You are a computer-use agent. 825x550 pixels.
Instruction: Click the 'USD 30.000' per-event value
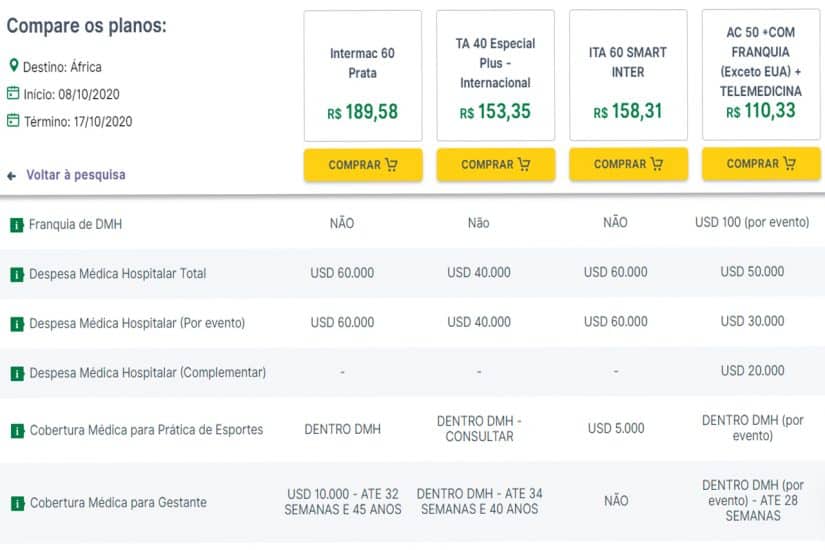point(752,321)
